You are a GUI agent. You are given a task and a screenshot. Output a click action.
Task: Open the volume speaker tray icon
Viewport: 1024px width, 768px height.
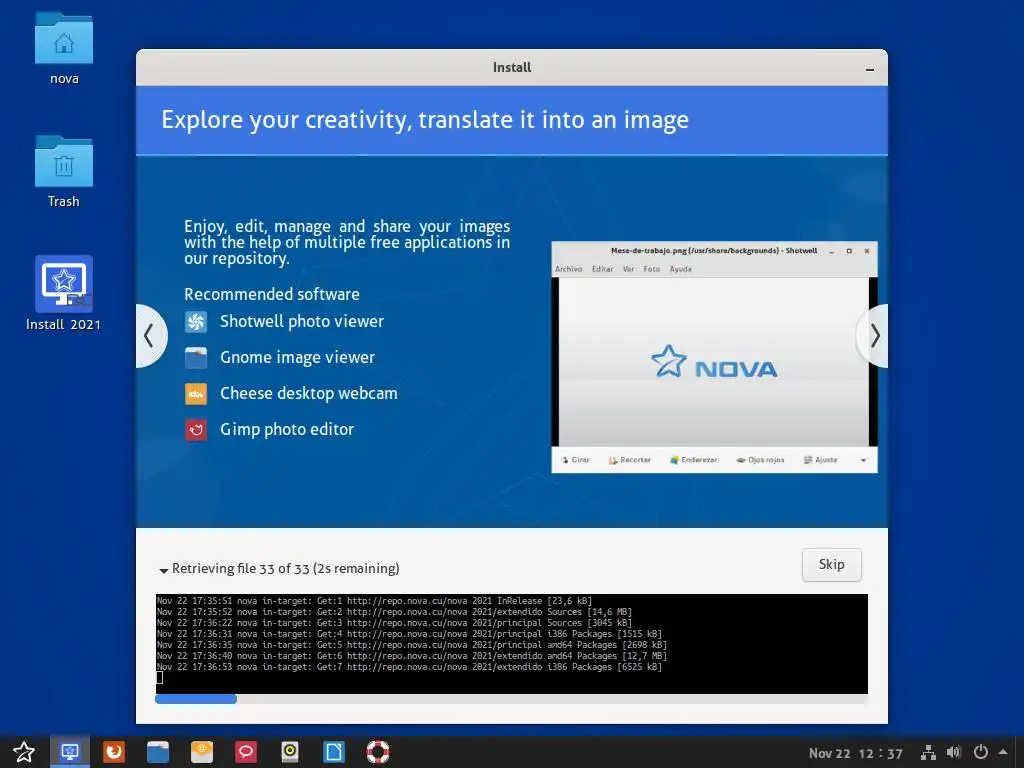click(x=954, y=753)
